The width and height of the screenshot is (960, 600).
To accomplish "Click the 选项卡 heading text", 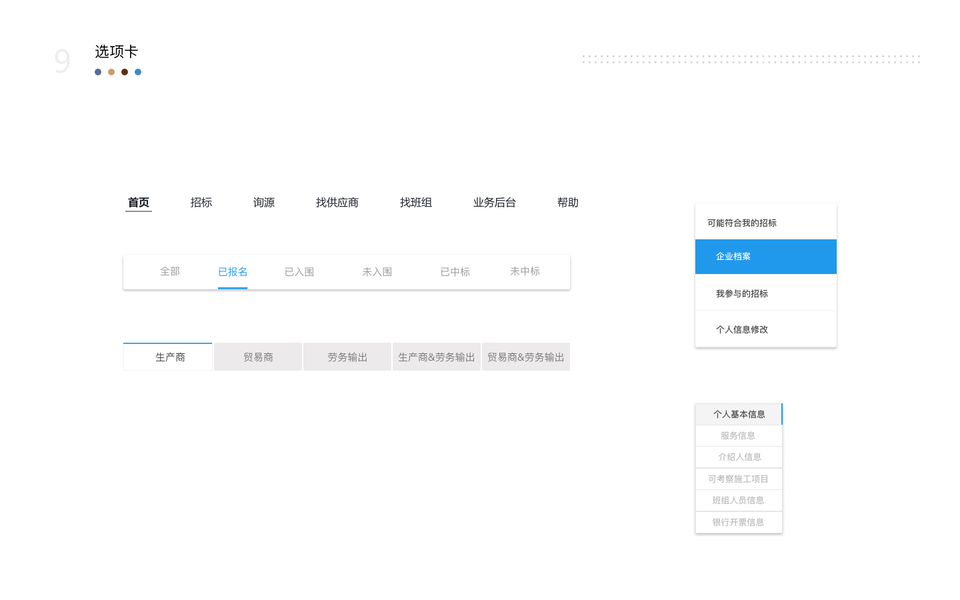I will [x=116, y=51].
